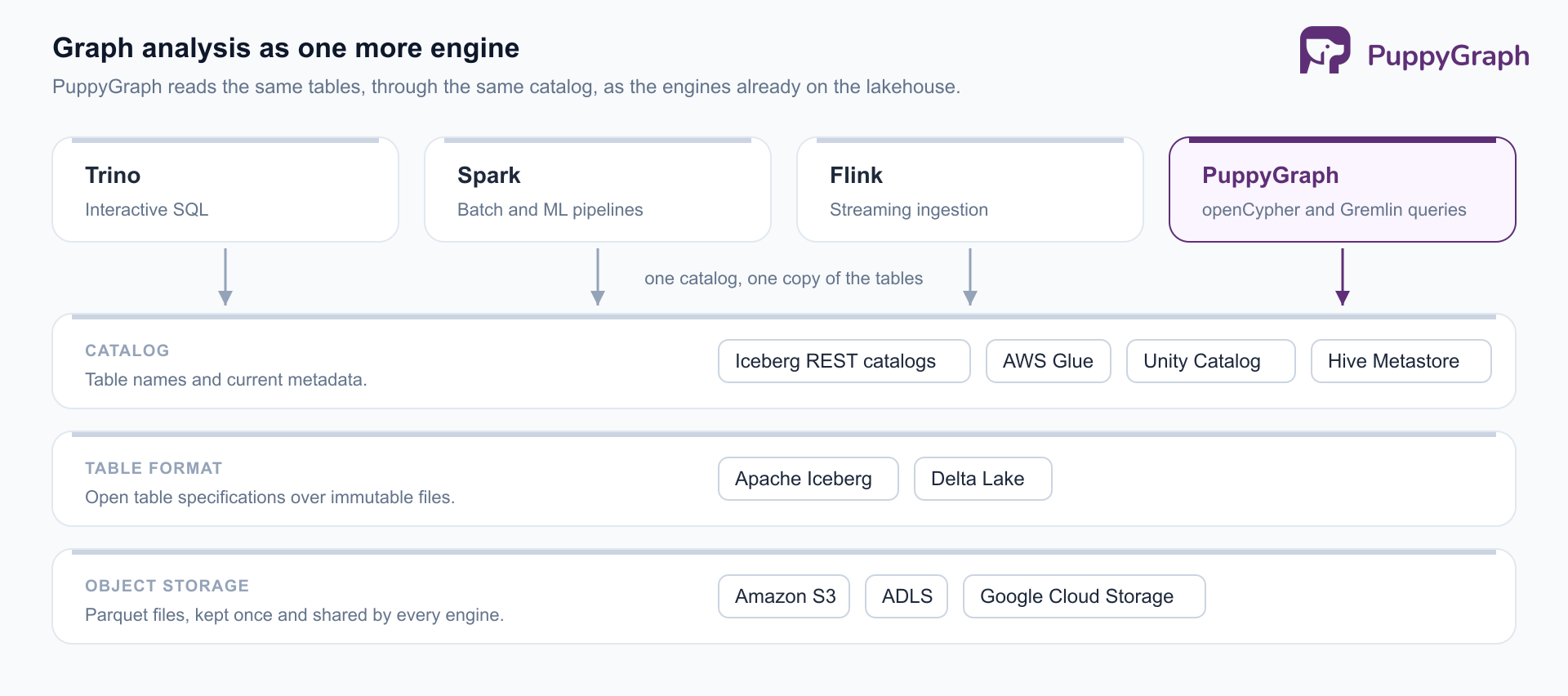The width and height of the screenshot is (1568, 696).
Task: Click the subtitle starting "PuppyGraph reads the same tables"
Action: point(506,87)
